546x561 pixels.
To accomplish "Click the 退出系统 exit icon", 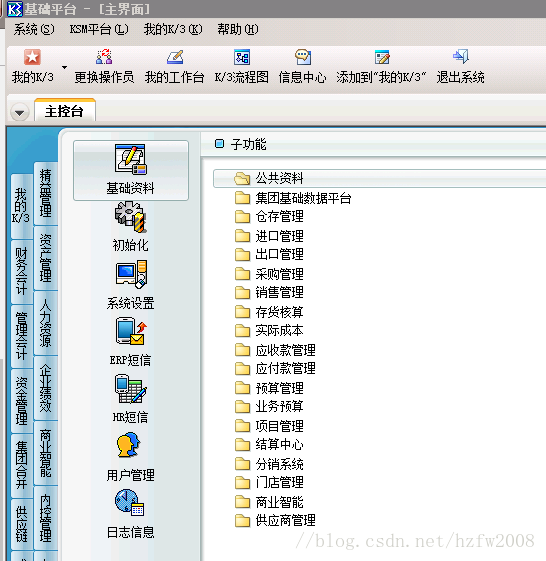I will pos(460,58).
